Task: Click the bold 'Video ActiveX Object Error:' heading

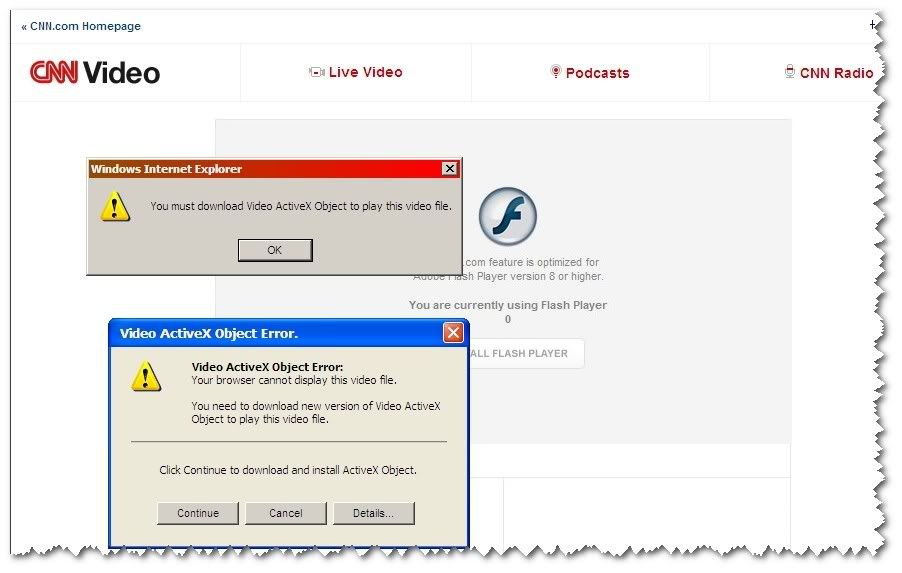Action: point(267,367)
